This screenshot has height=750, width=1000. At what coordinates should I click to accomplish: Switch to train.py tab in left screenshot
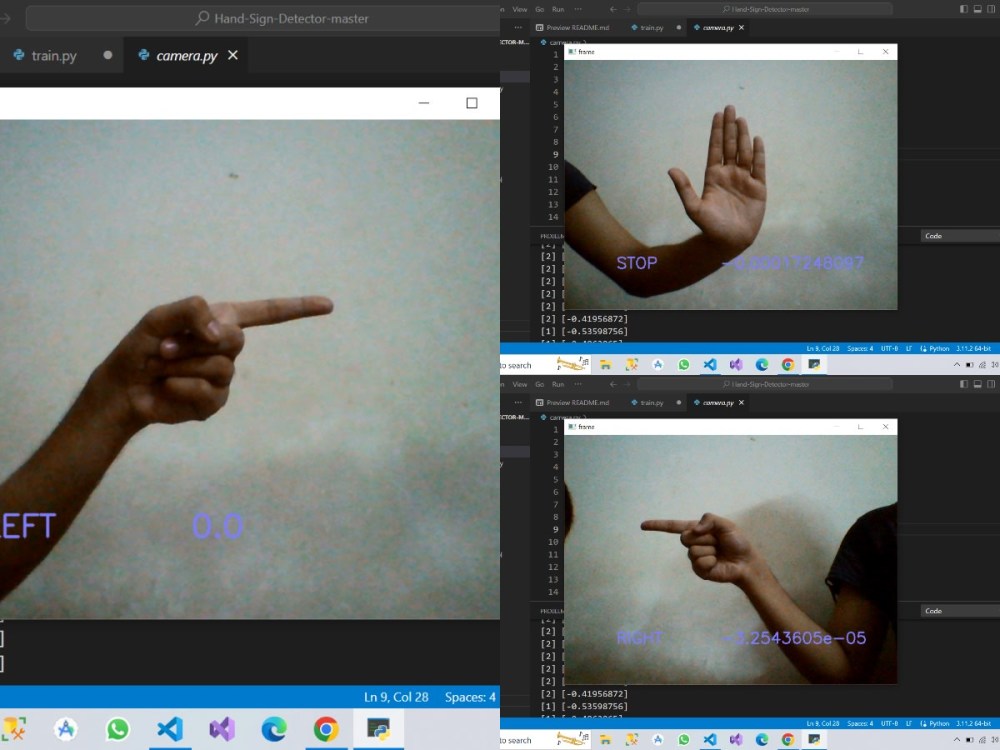pyautogui.click(x=54, y=55)
